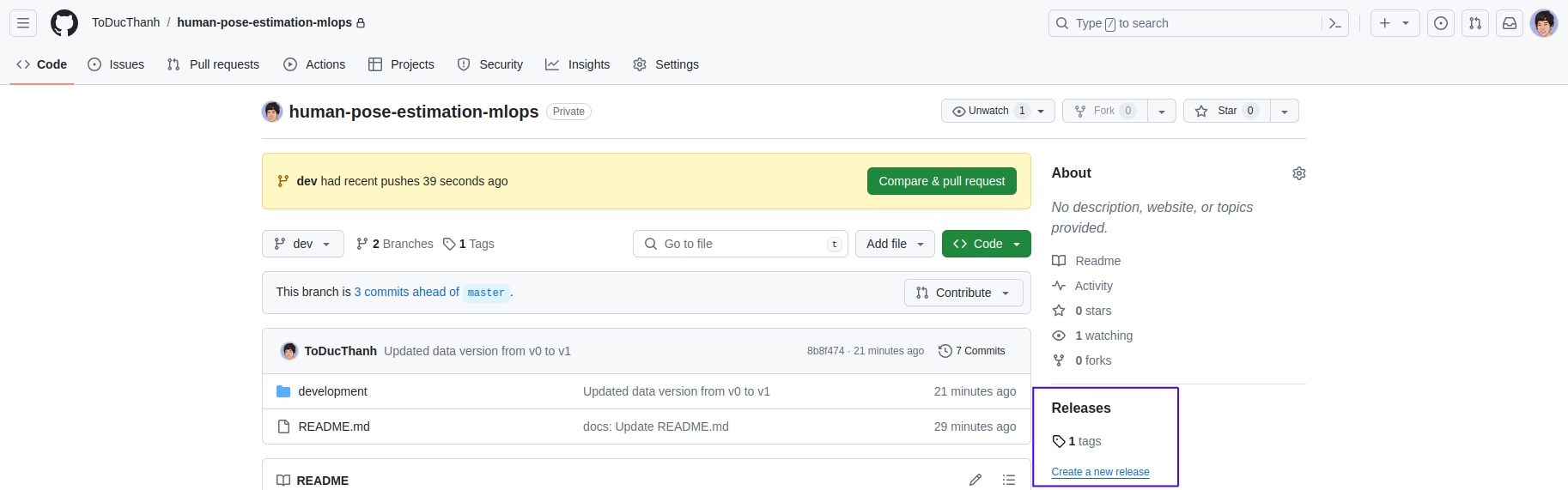The width and height of the screenshot is (1568, 490).
Task: Click the Go to file search box
Action: (x=740, y=244)
